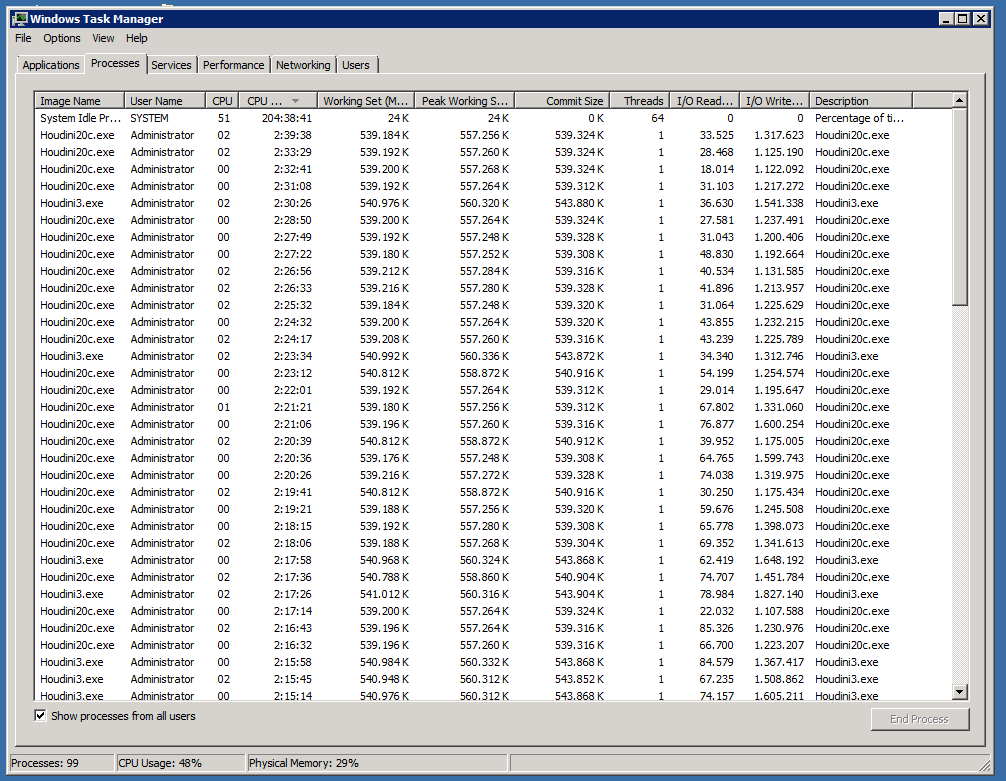Click the I/O writes value 1.600.254
Screen dimensions: 1006x781
pos(779,424)
